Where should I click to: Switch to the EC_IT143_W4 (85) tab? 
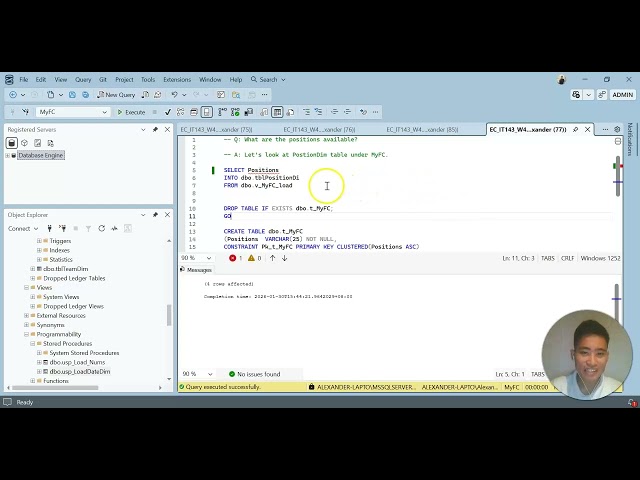pos(422,129)
